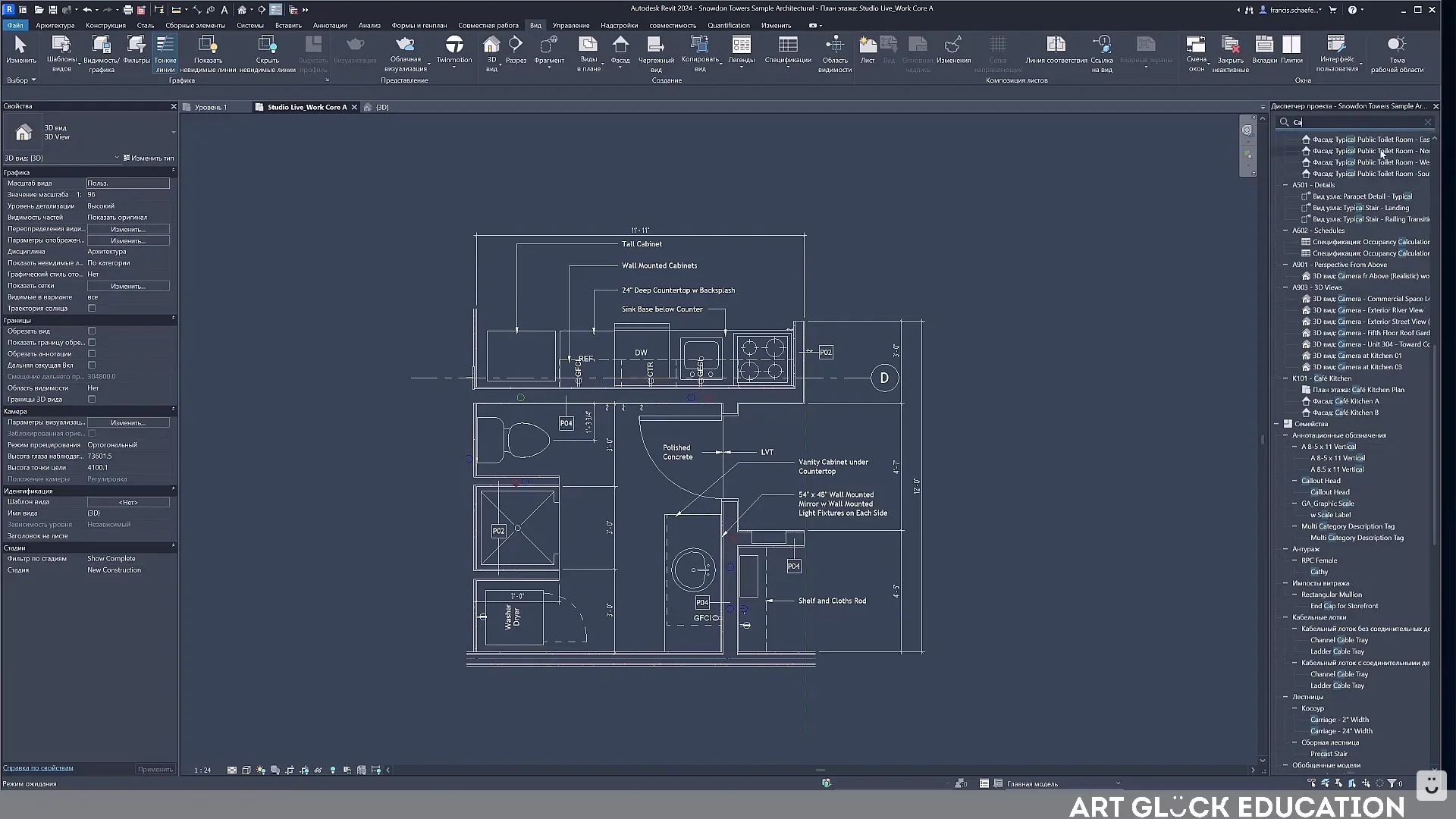Toggle Section Box (Границы 3D вида) checkbox

92,400
